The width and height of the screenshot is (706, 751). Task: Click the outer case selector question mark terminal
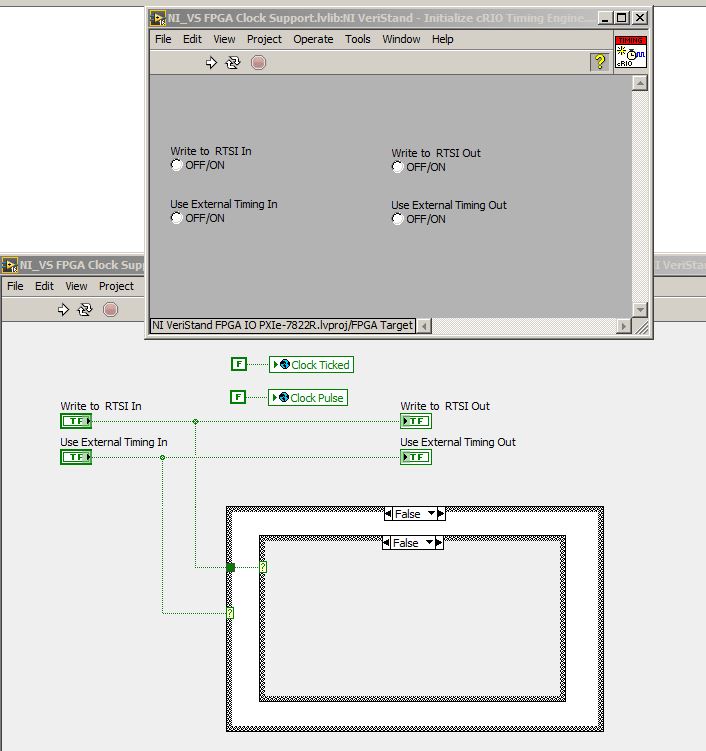click(x=230, y=613)
